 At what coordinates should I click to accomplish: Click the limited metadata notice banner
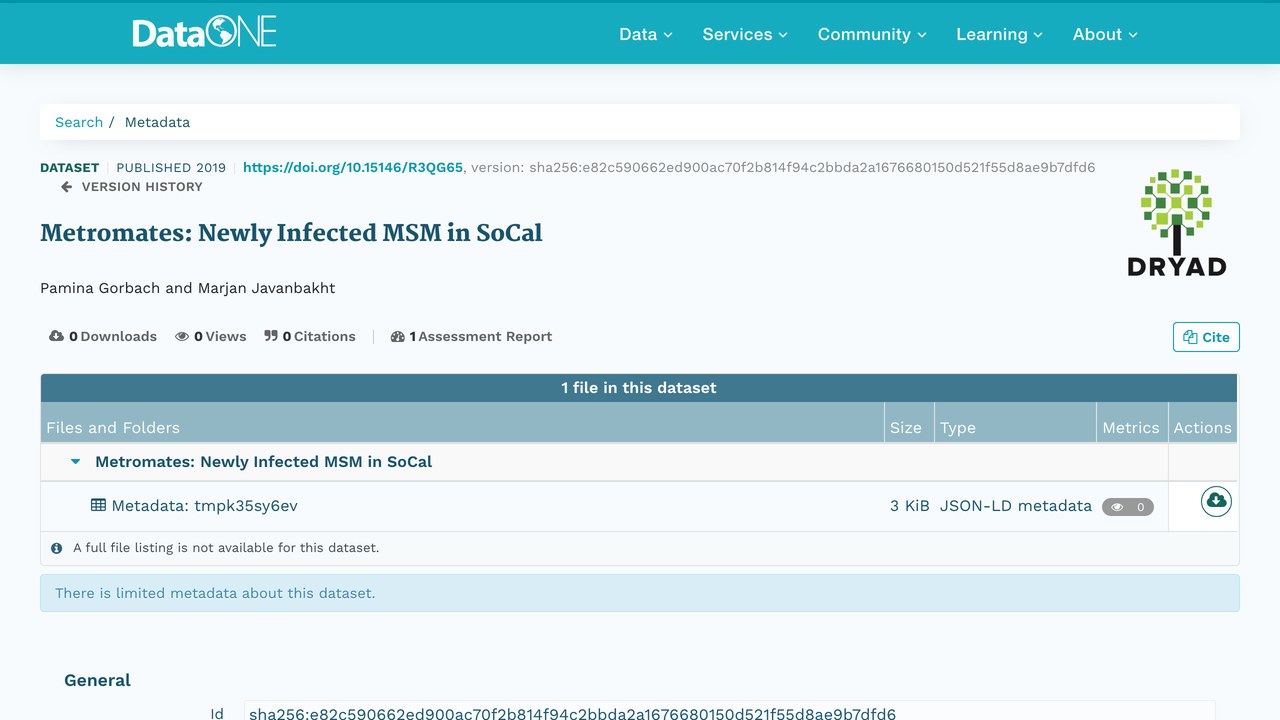(640, 593)
